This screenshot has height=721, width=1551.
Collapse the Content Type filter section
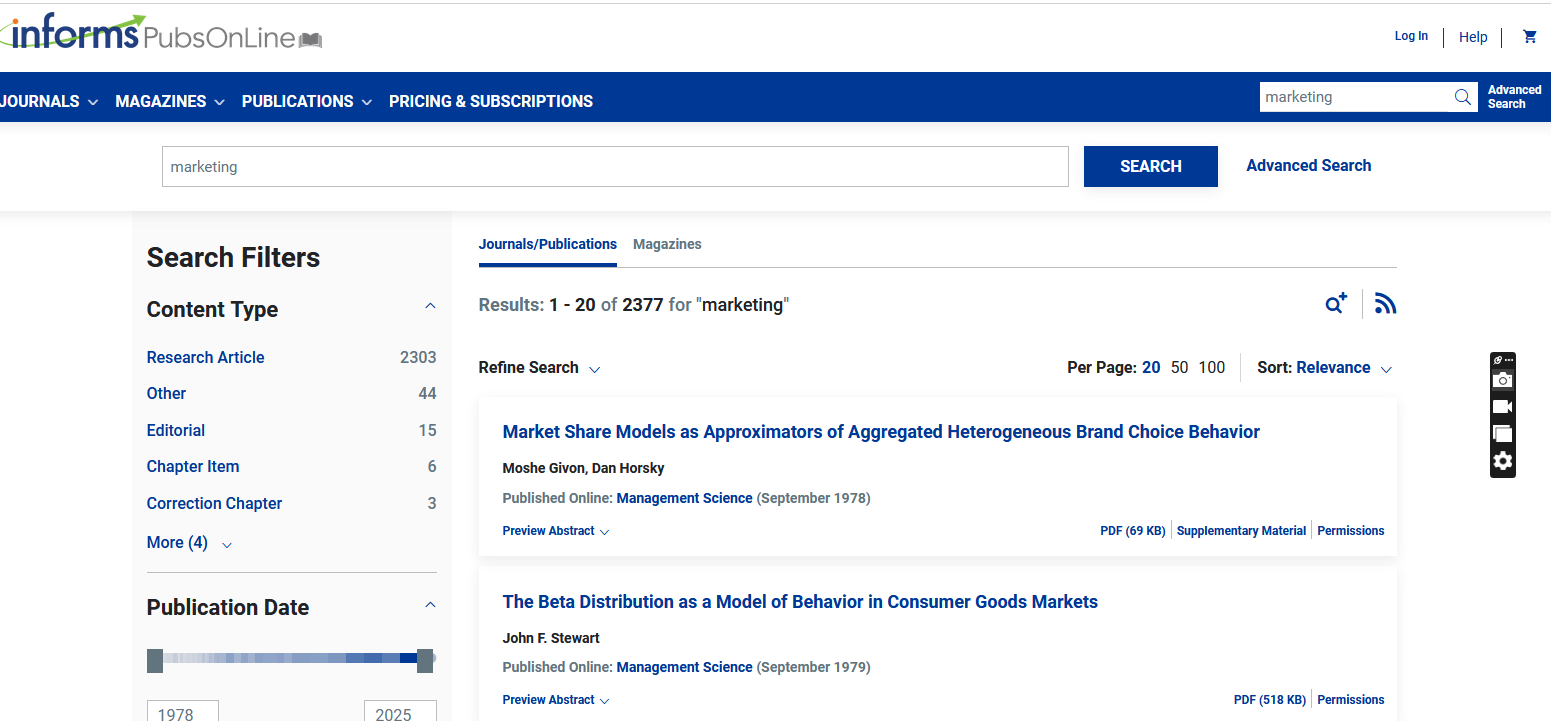click(x=430, y=307)
